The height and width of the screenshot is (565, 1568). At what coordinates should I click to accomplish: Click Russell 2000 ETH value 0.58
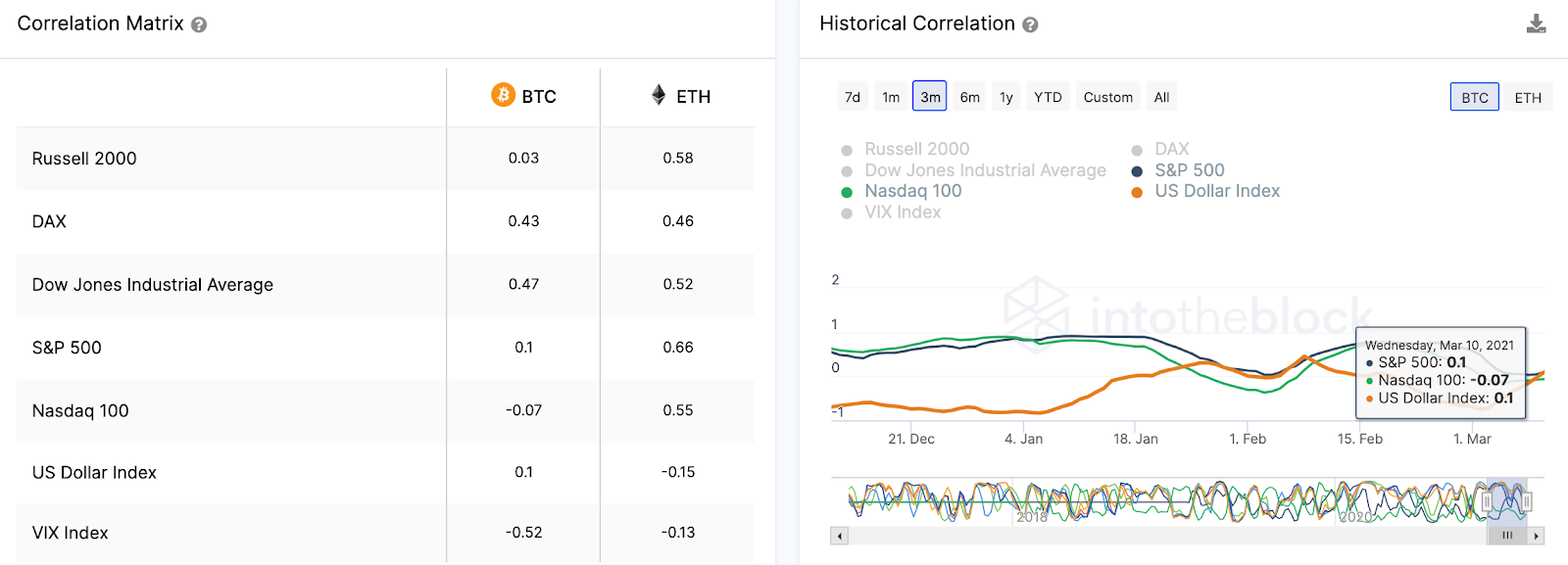tap(678, 158)
